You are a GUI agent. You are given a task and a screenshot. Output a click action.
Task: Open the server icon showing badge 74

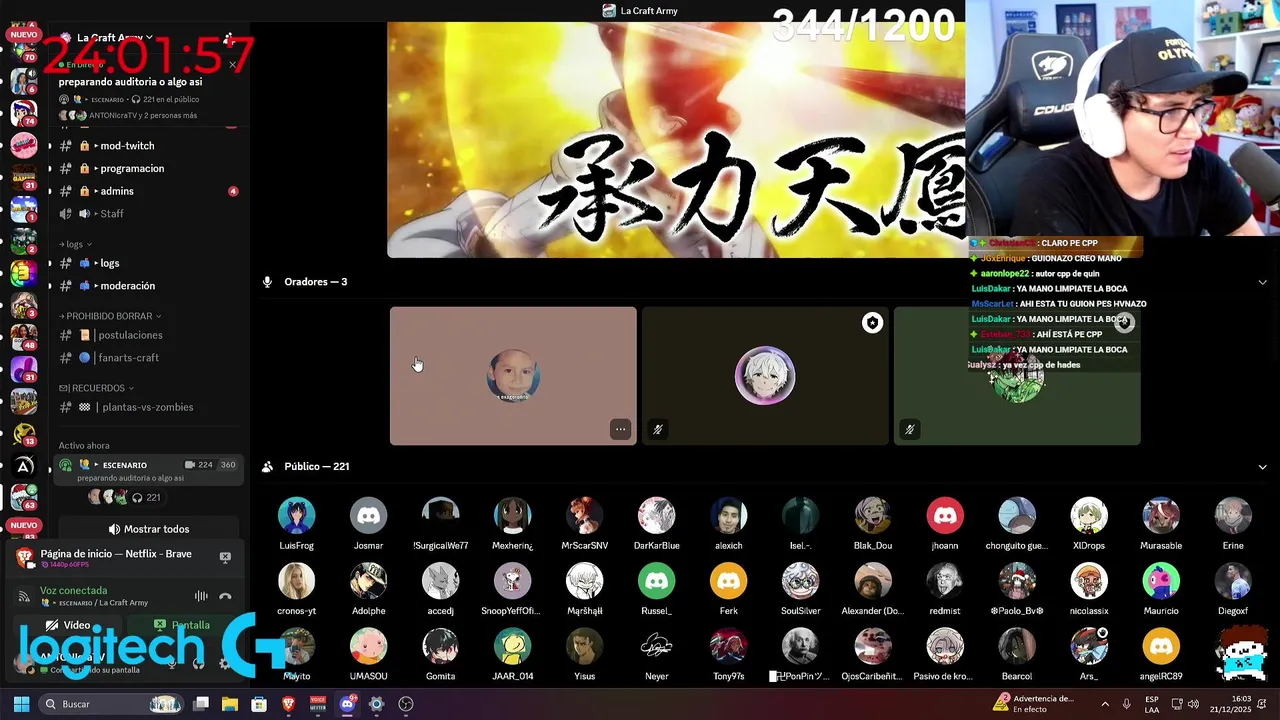(x=23, y=112)
